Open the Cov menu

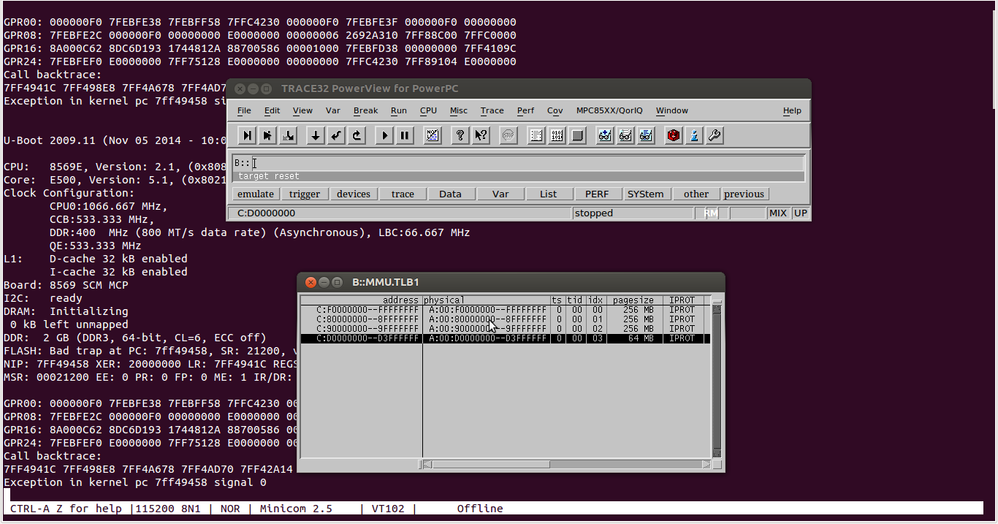pyautogui.click(x=555, y=110)
